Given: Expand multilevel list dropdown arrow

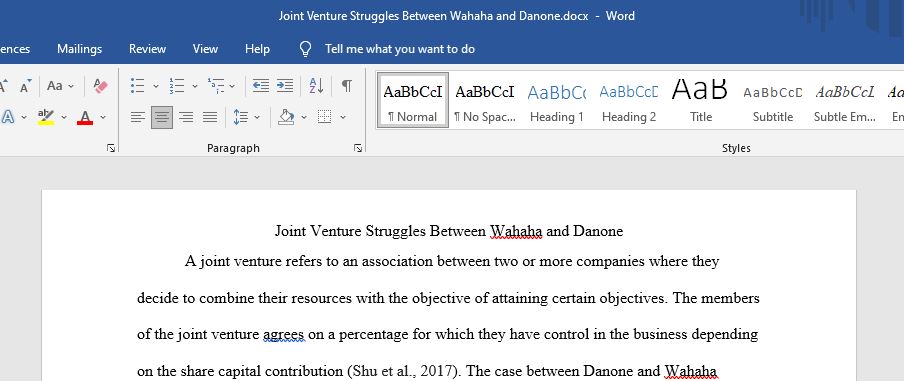Looking at the screenshot, I should tap(232, 86).
